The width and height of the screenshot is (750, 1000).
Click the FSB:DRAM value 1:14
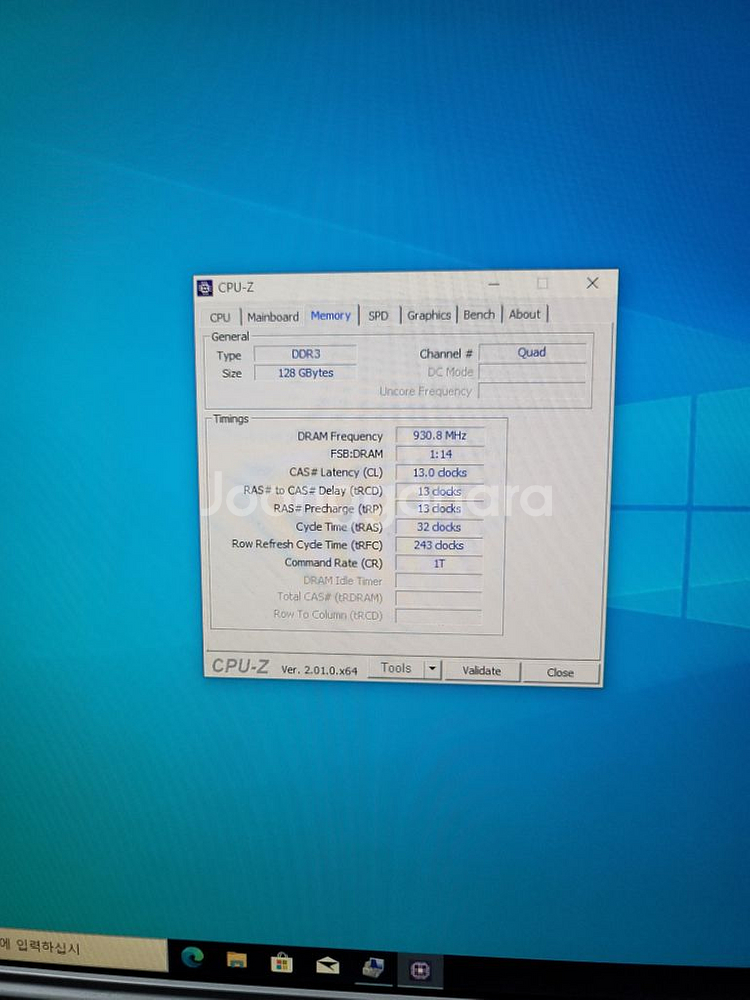coord(440,454)
